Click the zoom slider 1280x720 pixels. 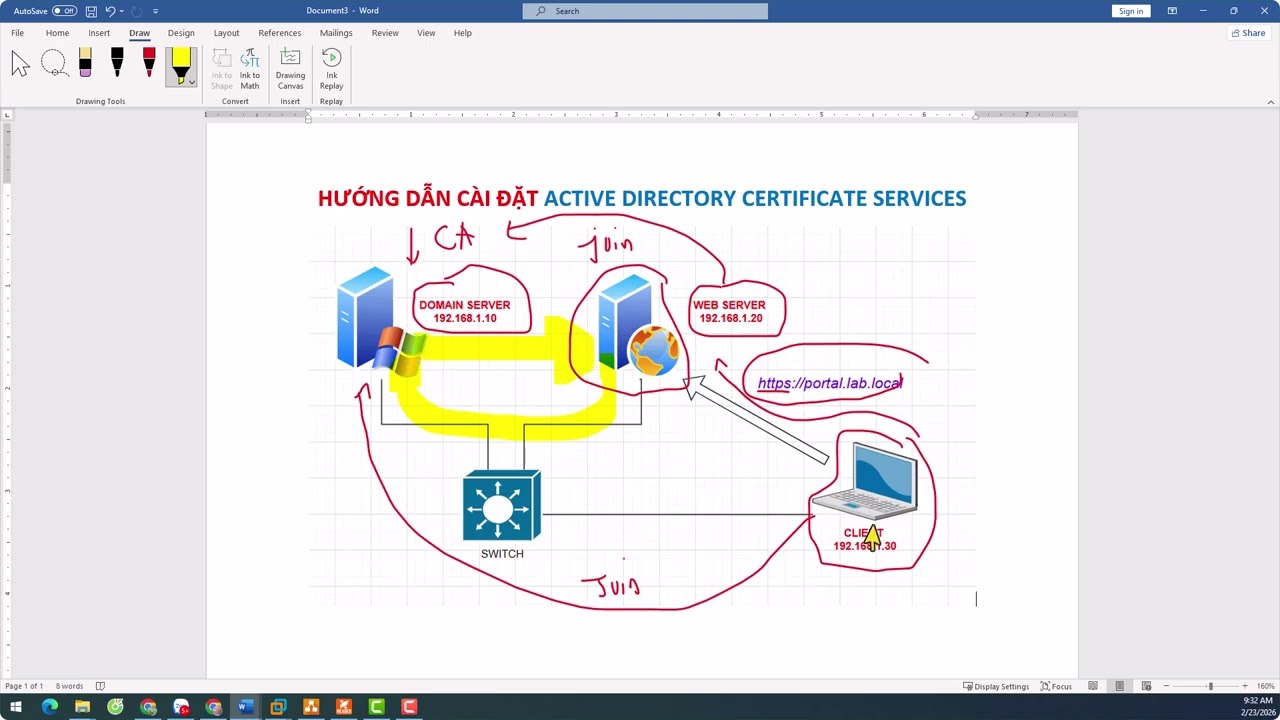pos(1210,686)
